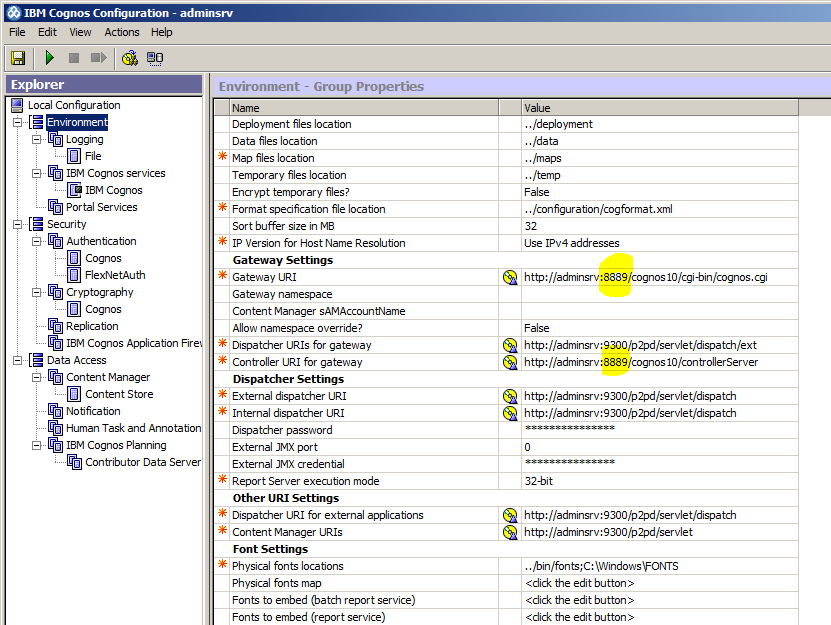Viewport: 831px width, 625px height.
Task: Click the Gateway namespace empty value cell
Action: tap(660, 294)
